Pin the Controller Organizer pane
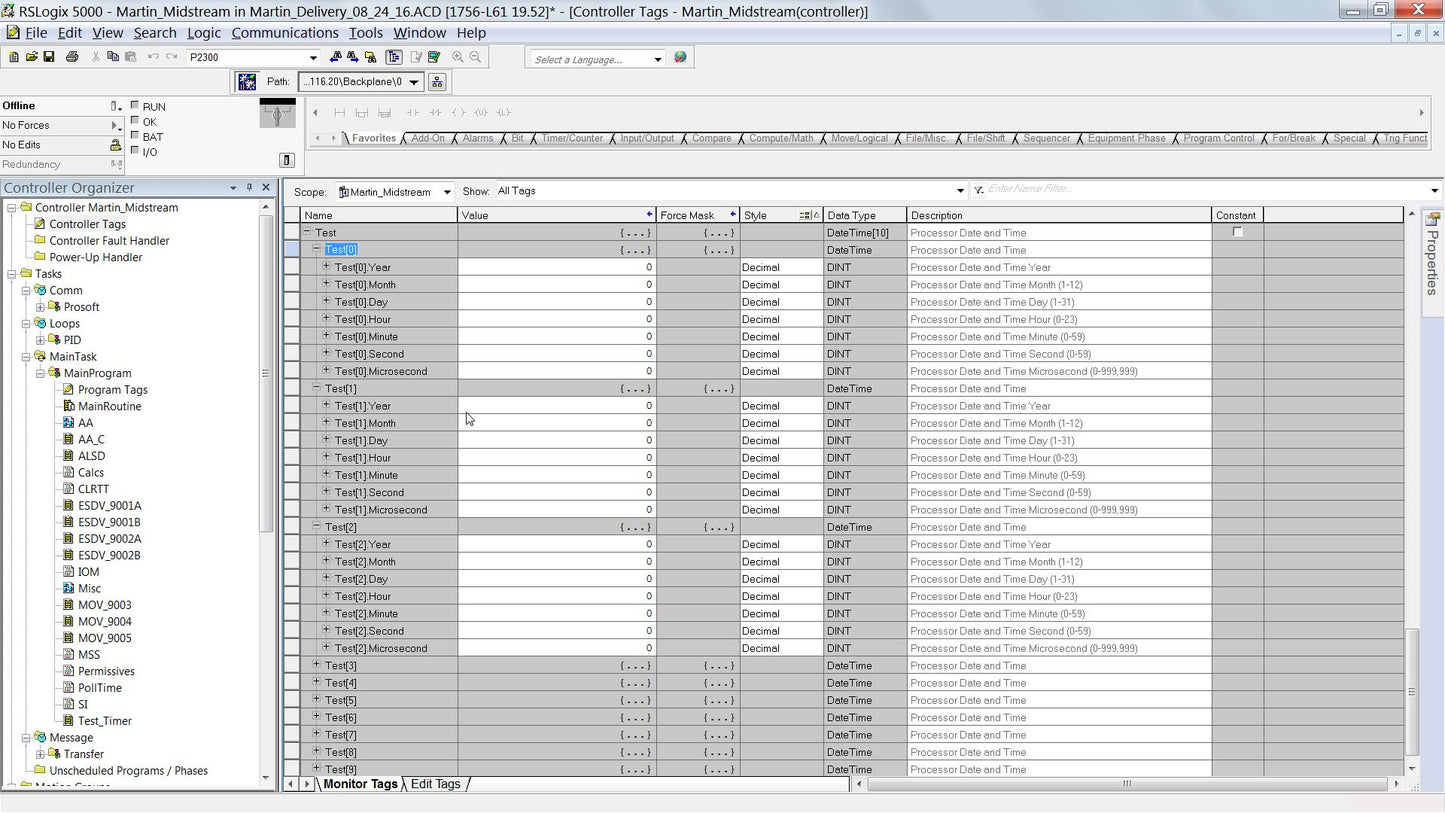This screenshot has height=813, width=1445. (249, 187)
